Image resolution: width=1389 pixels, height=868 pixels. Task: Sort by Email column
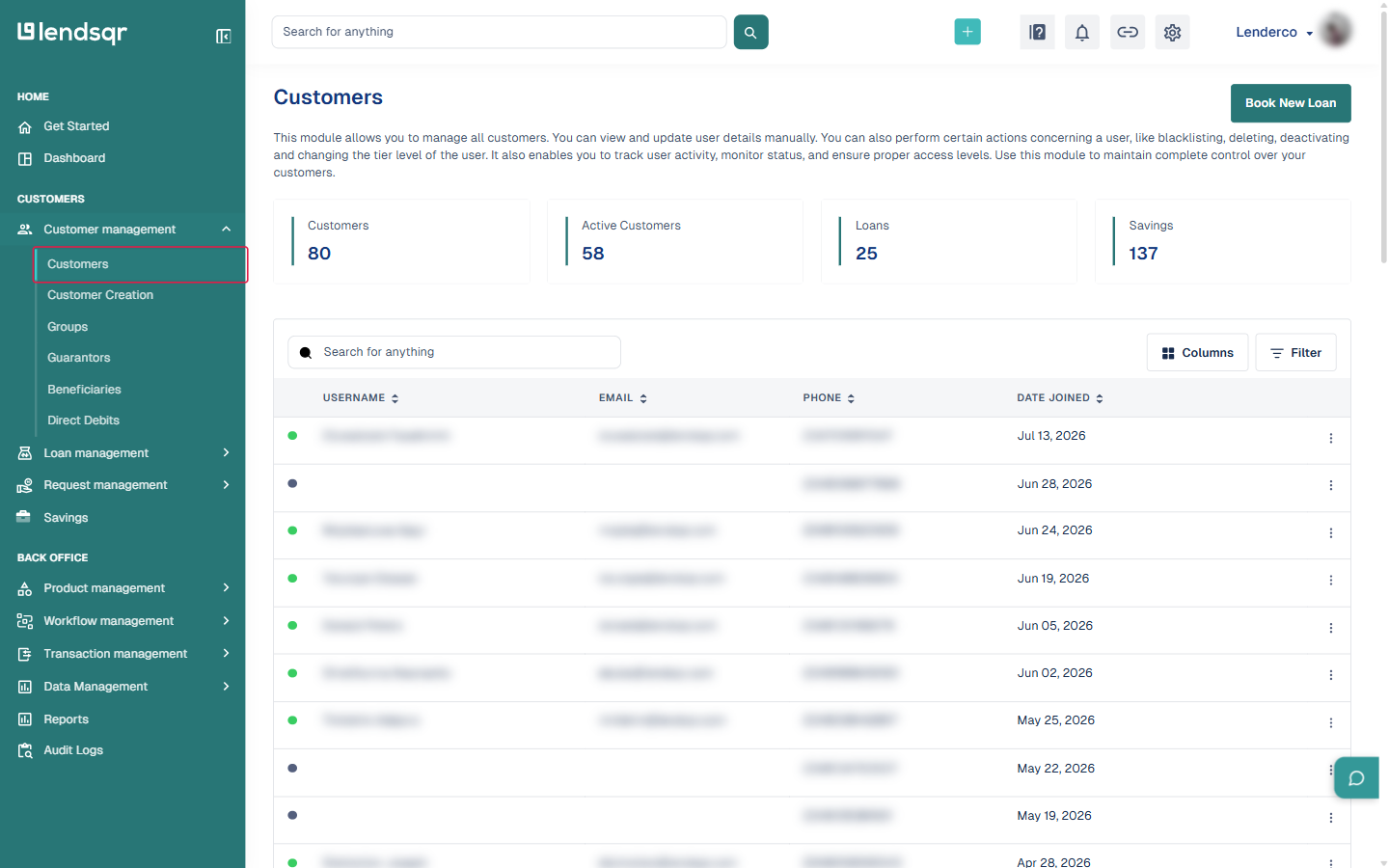pos(623,398)
